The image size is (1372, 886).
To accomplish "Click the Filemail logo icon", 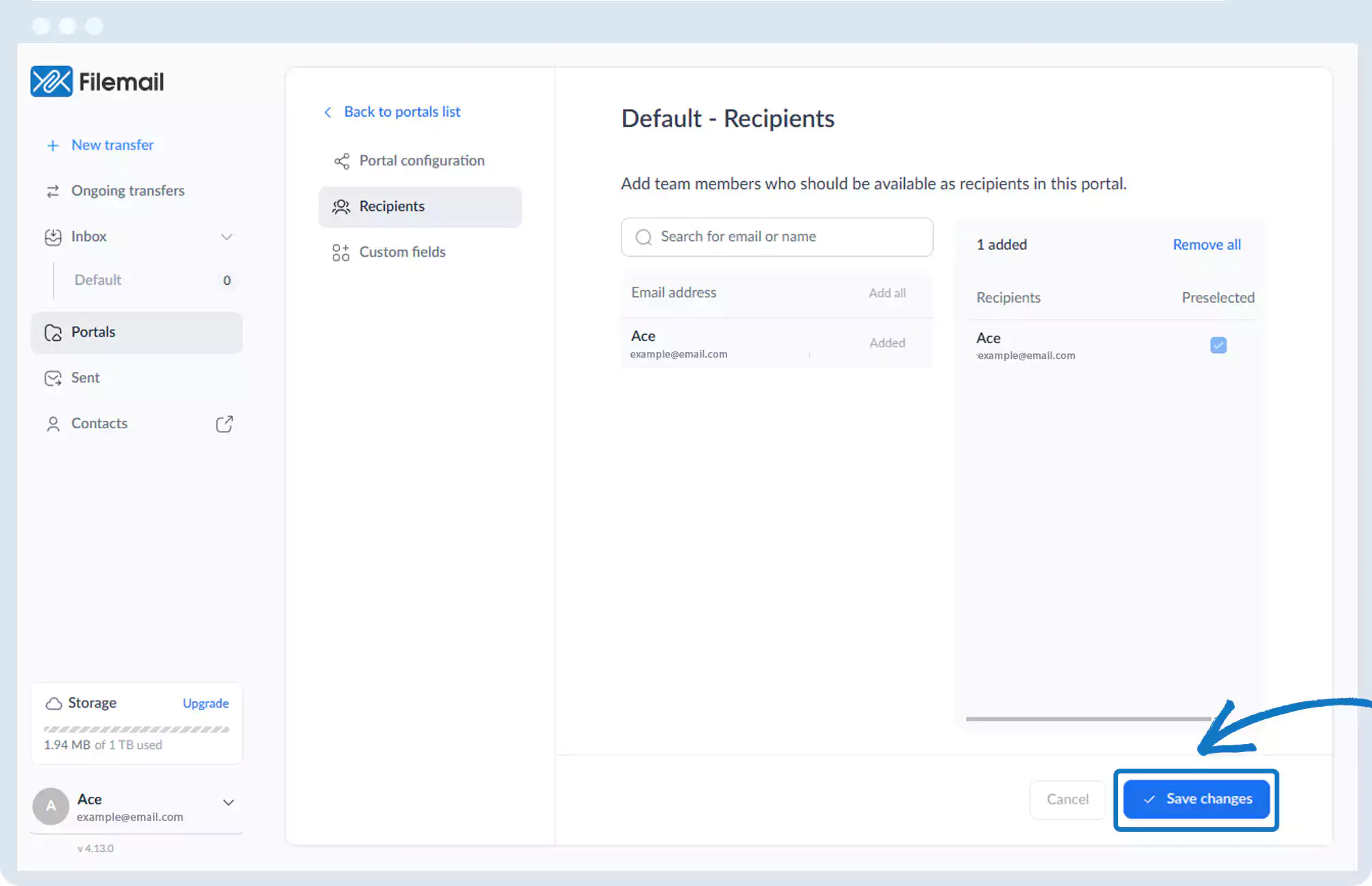I will 51,82.
